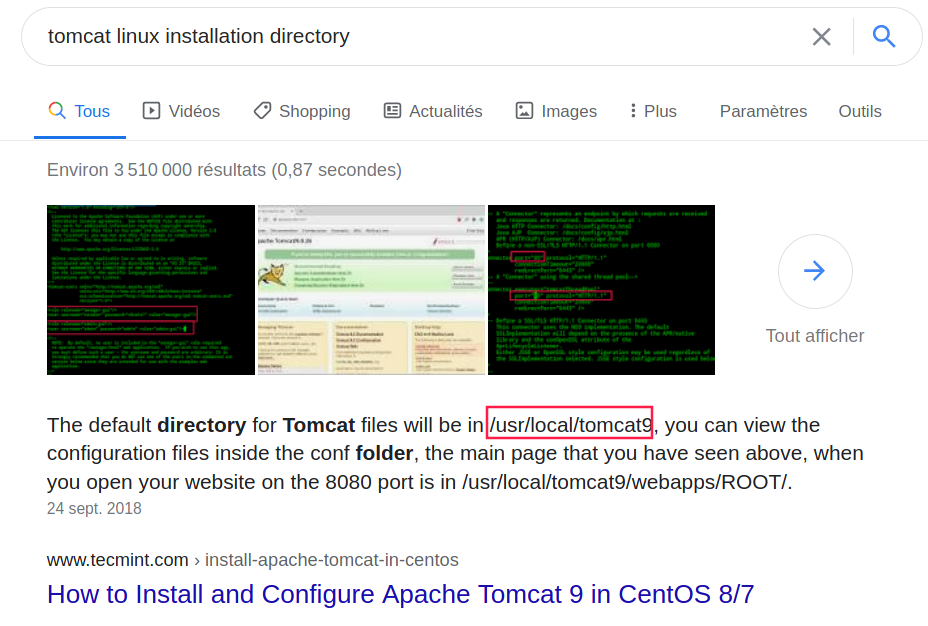Image resolution: width=928 pixels, height=626 pixels.
Task: Click the Images picture icon
Action: tap(524, 111)
